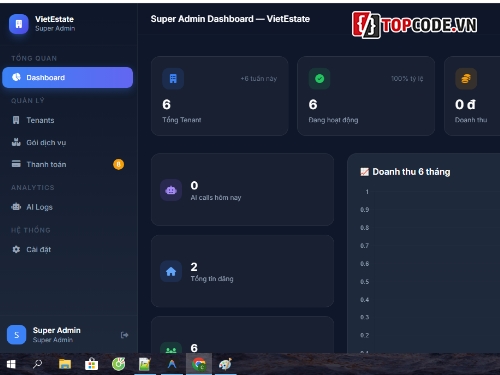Click the green people icon in bottom card
The image size is (500, 375).
pos(171,348)
